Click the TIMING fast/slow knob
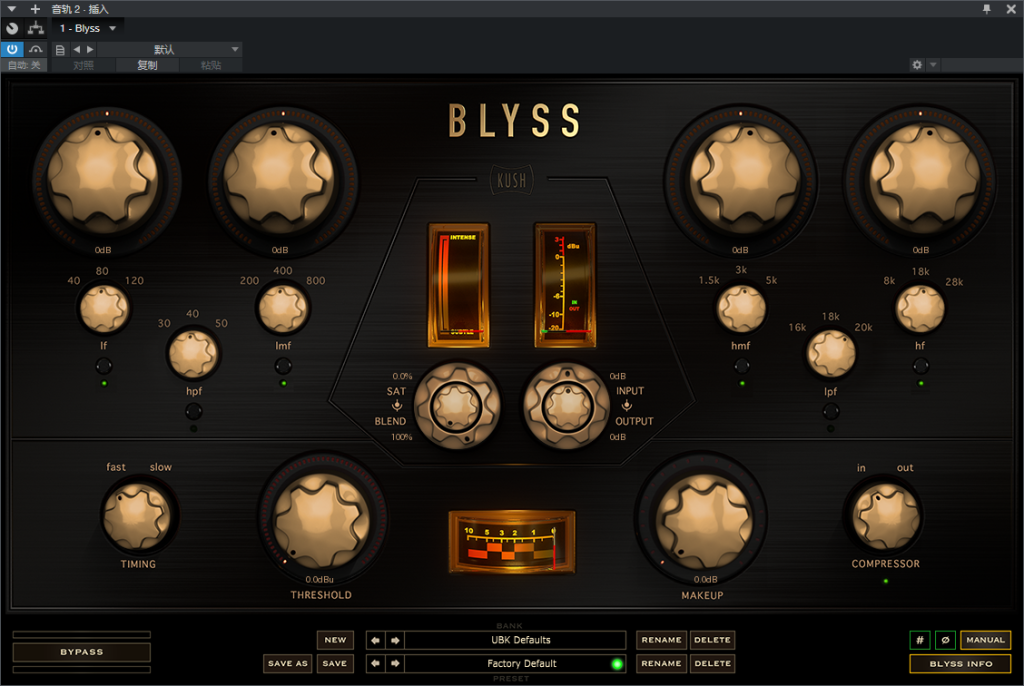Screen dimensions: 1024x686 tap(138, 517)
